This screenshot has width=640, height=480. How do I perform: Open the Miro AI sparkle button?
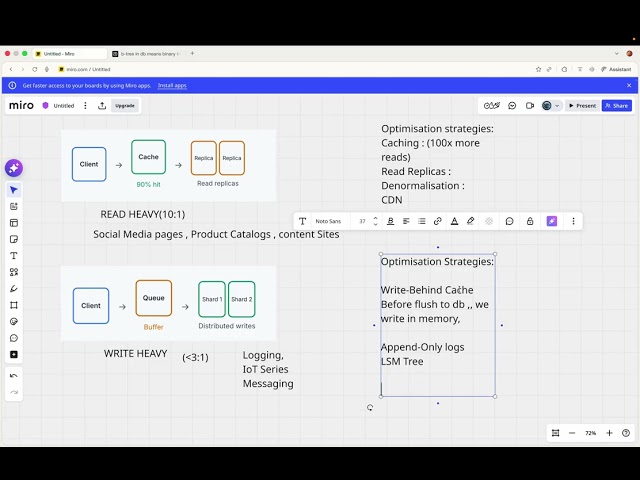coord(14,168)
